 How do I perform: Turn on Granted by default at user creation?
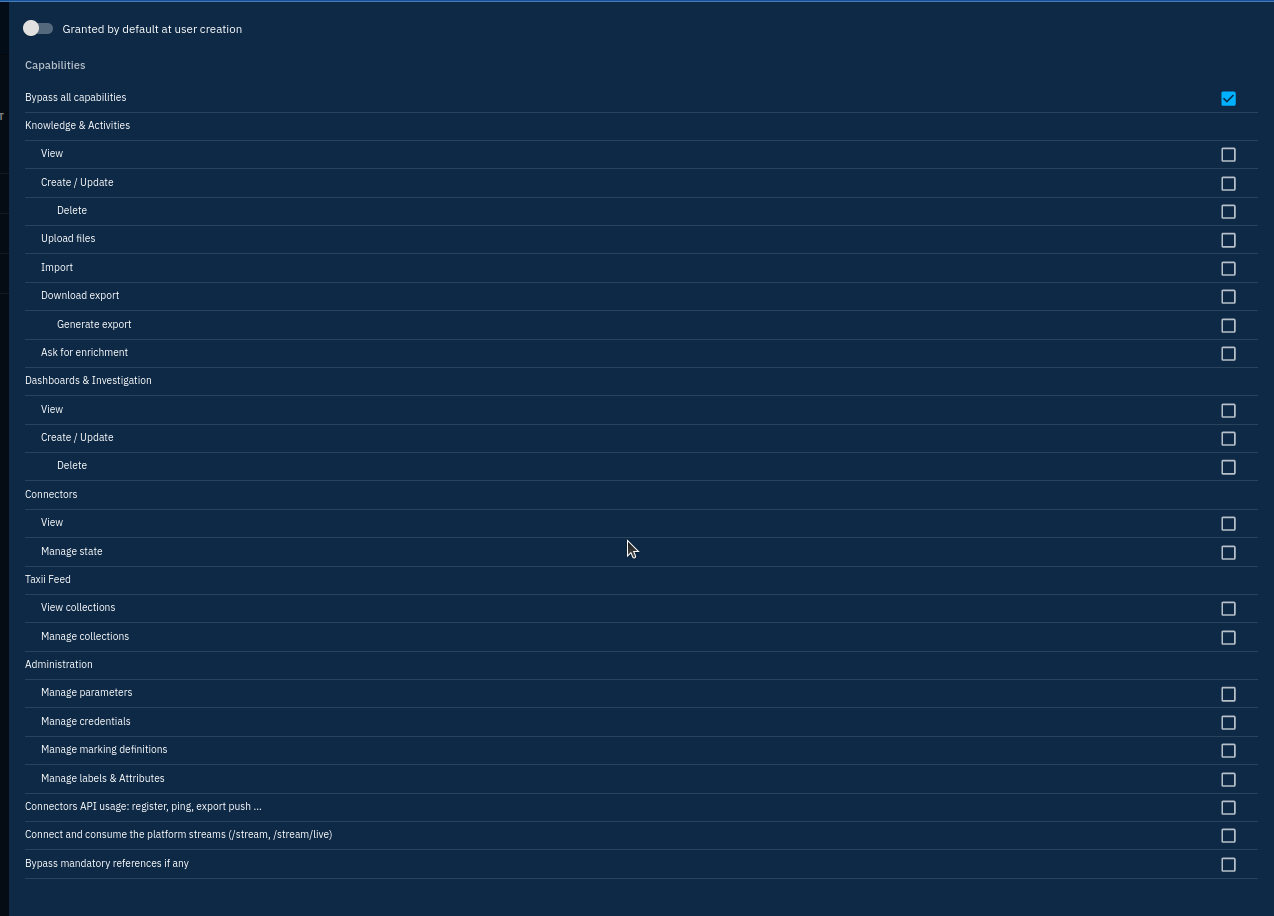38,28
